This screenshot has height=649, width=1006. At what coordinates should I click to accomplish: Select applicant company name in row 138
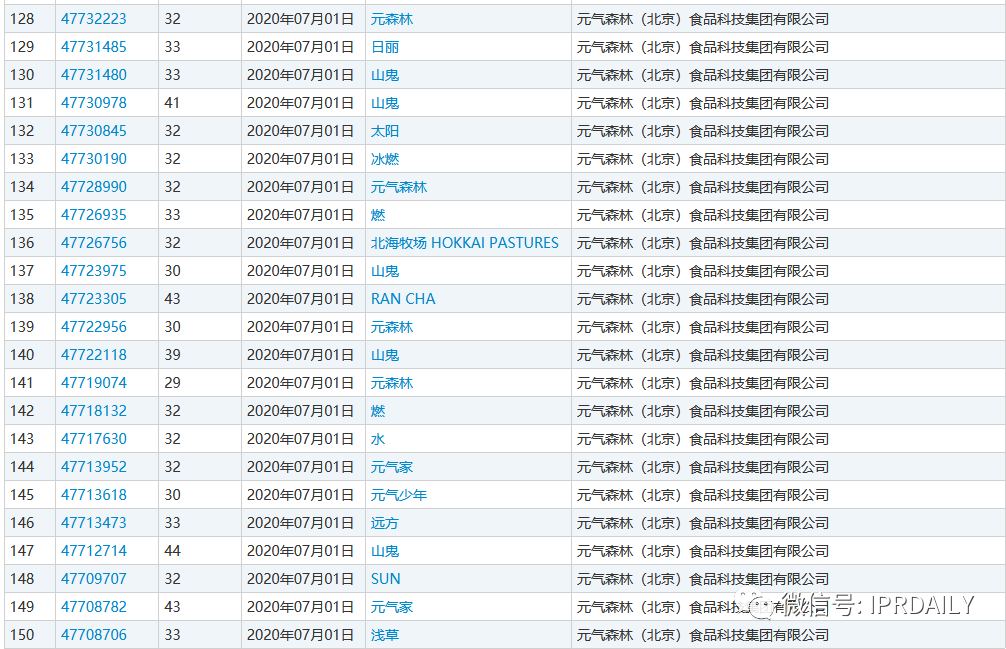coord(703,299)
